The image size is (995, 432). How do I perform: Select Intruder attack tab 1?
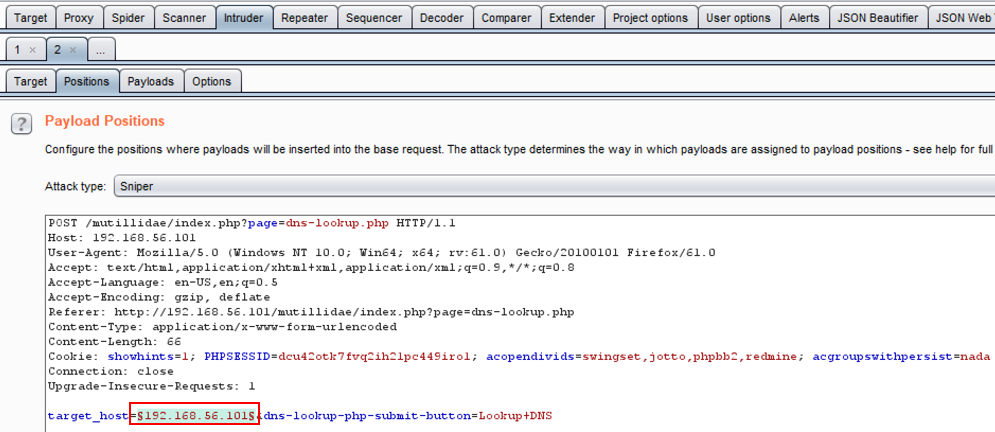click(x=19, y=49)
